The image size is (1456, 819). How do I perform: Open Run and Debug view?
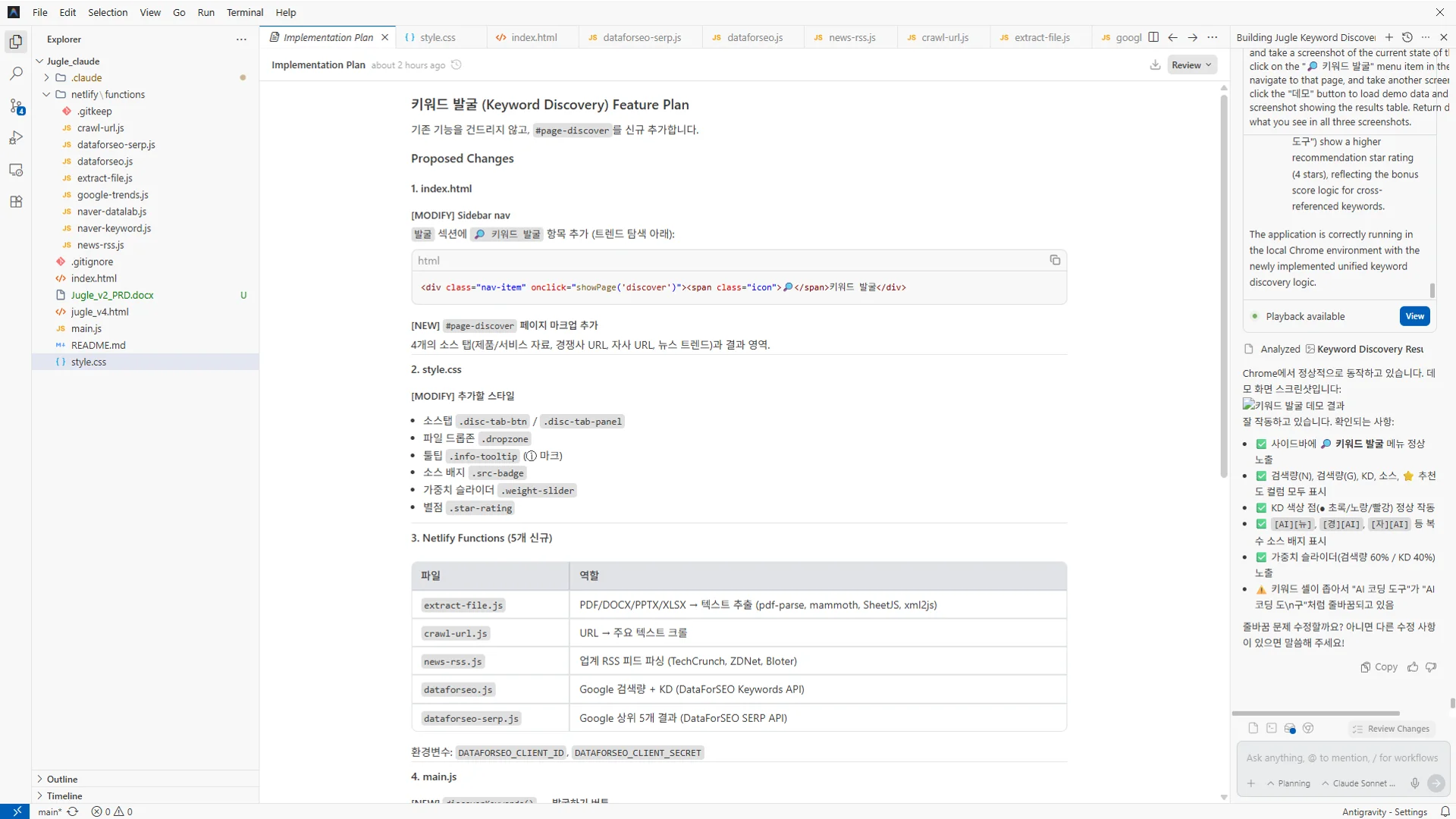click(16, 138)
